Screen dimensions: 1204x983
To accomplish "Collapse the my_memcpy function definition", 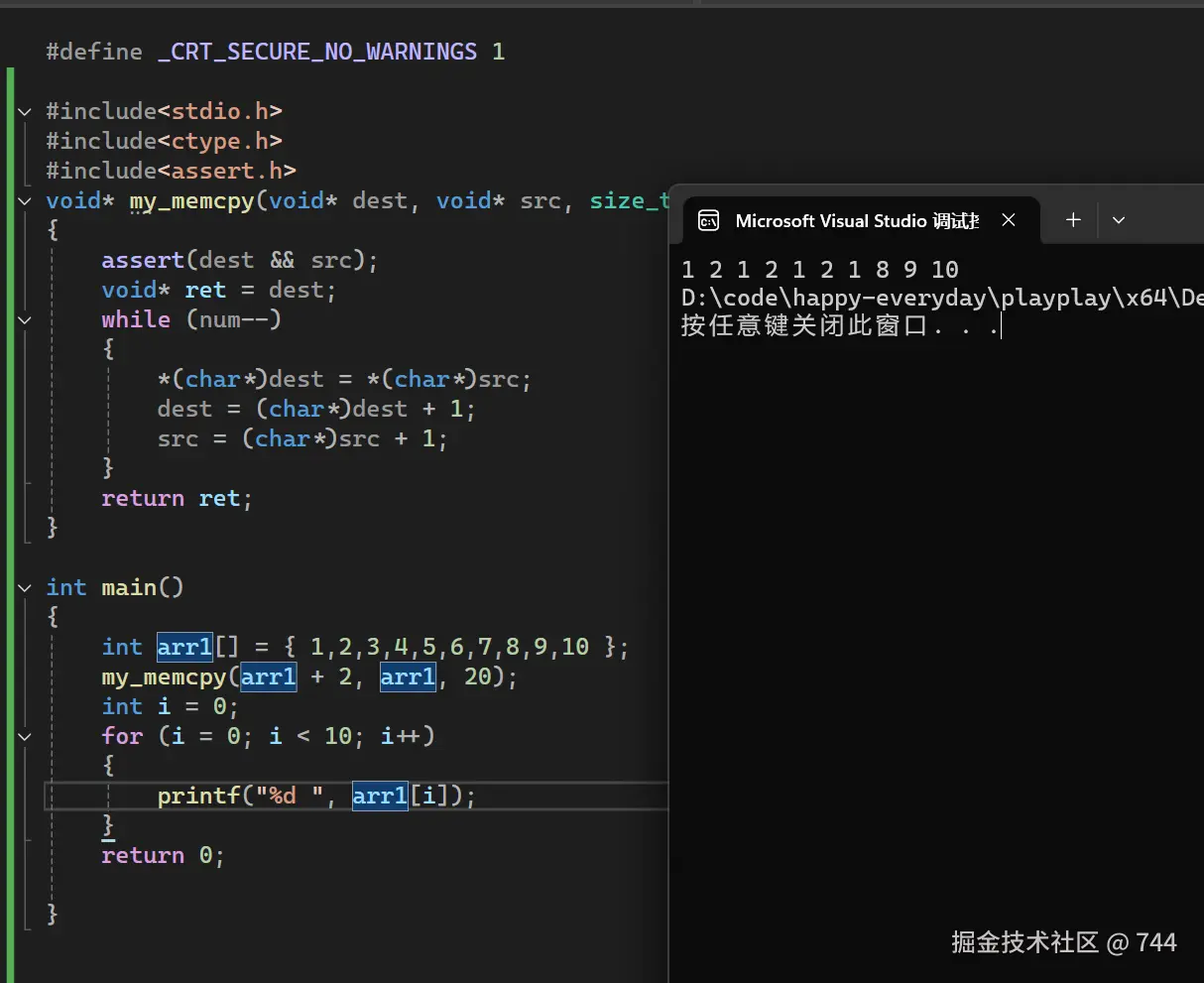I will pos(24,200).
